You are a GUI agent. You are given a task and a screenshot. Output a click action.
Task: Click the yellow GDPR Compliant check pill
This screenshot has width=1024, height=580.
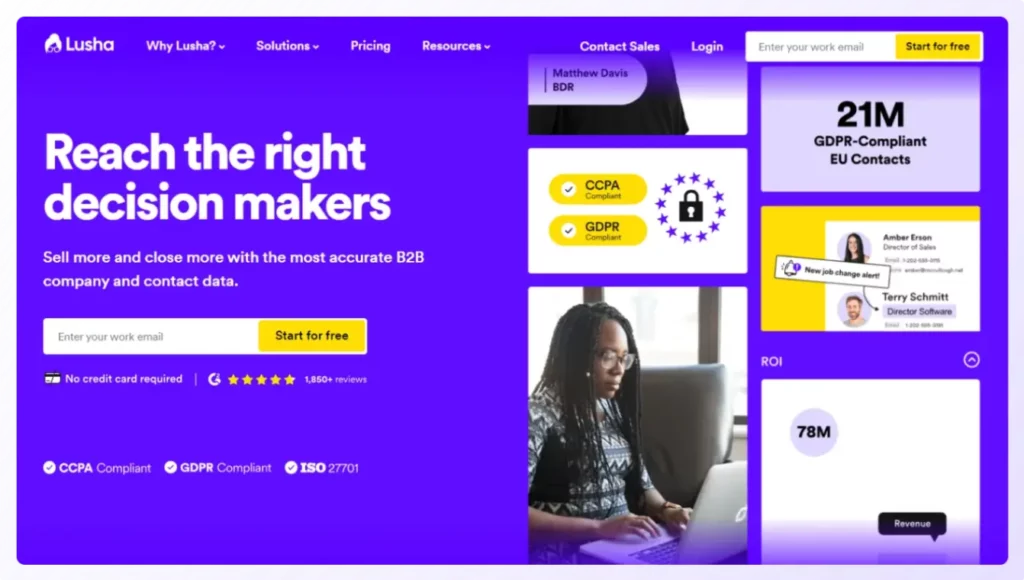pyautogui.click(x=598, y=231)
